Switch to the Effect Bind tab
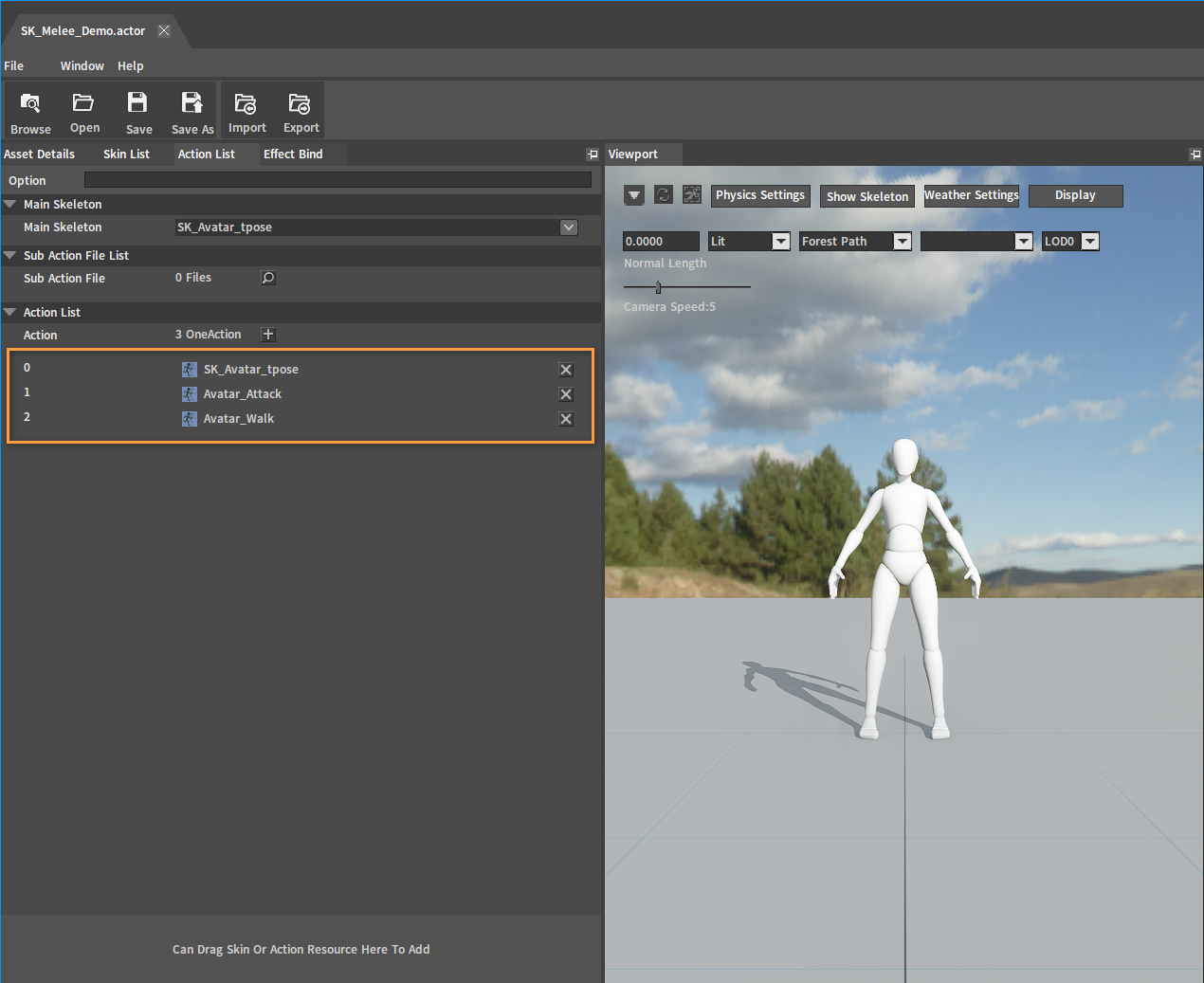Image resolution: width=1204 pixels, height=983 pixels. pos(293,155)
